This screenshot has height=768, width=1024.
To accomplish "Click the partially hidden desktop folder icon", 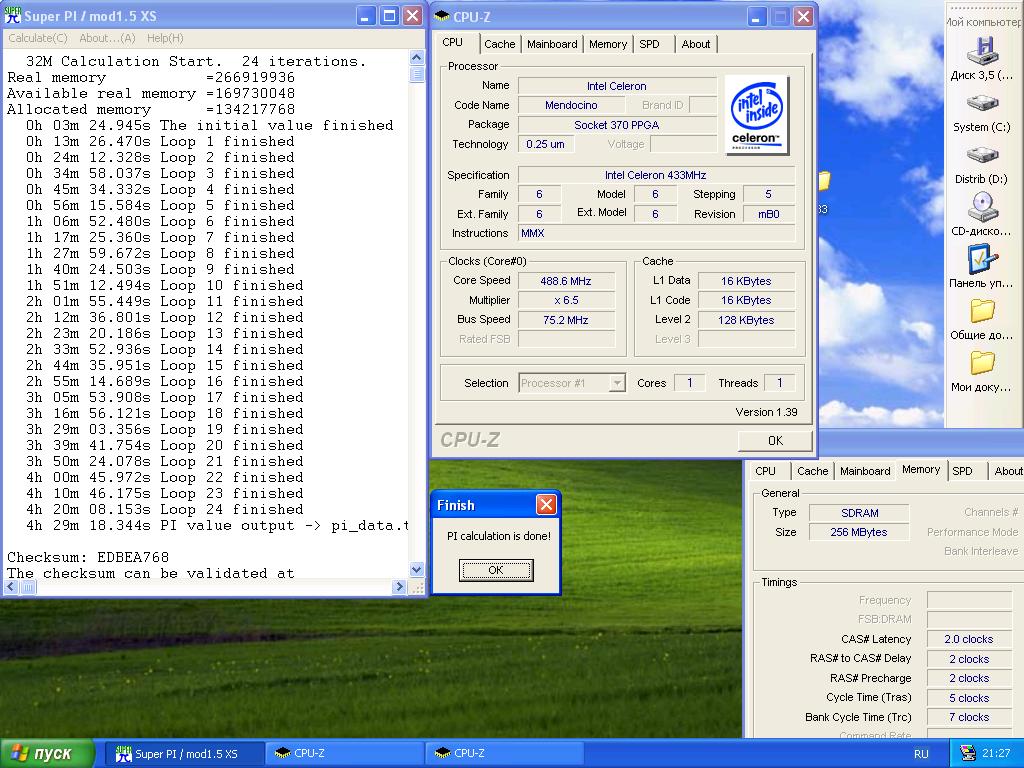I will point(824,181).
